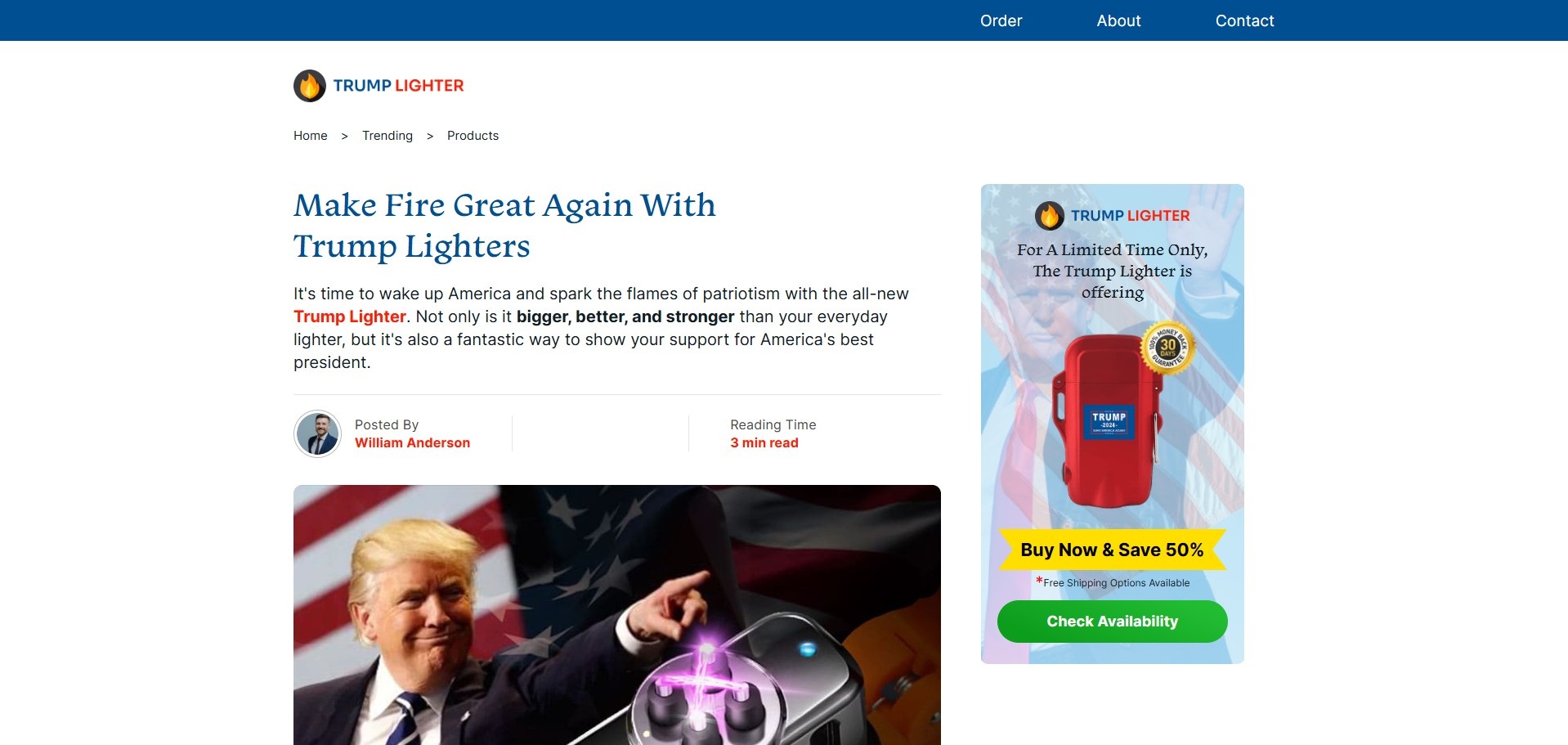Click William Anderson's author avatar
The image size is (1568, 745).
tap(318, 433)
